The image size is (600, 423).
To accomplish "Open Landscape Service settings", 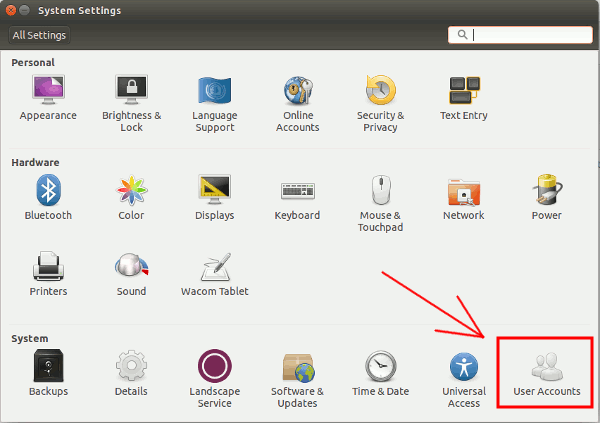I will (215, 378).
